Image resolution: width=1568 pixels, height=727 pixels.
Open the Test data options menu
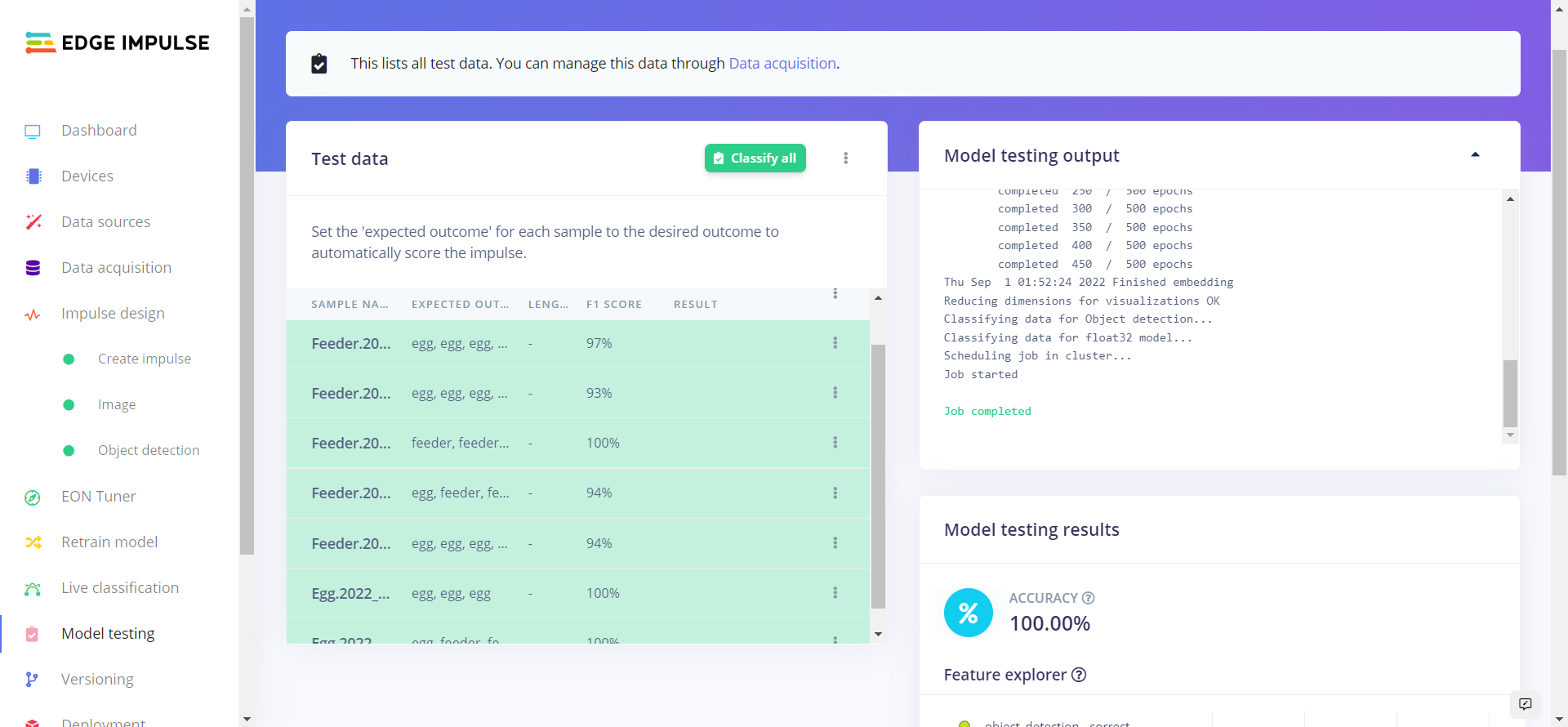(845, 158)
